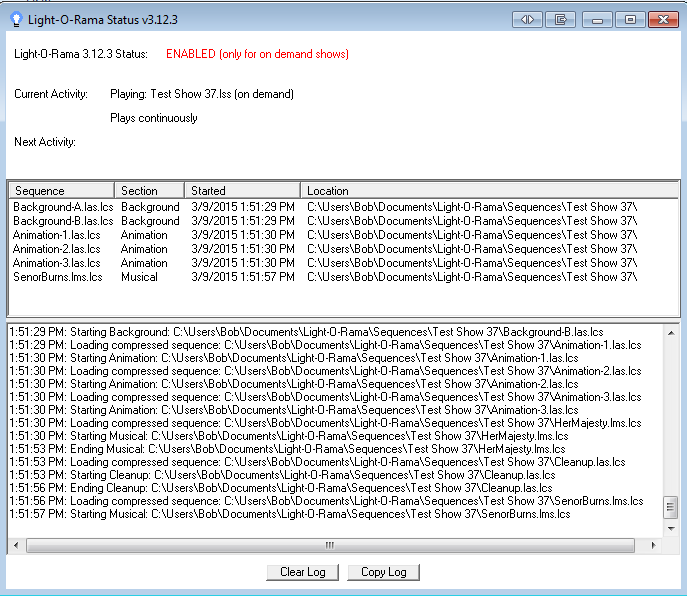
Task: Close the Light-O-Rama Status window
Action: pos(664,20)
